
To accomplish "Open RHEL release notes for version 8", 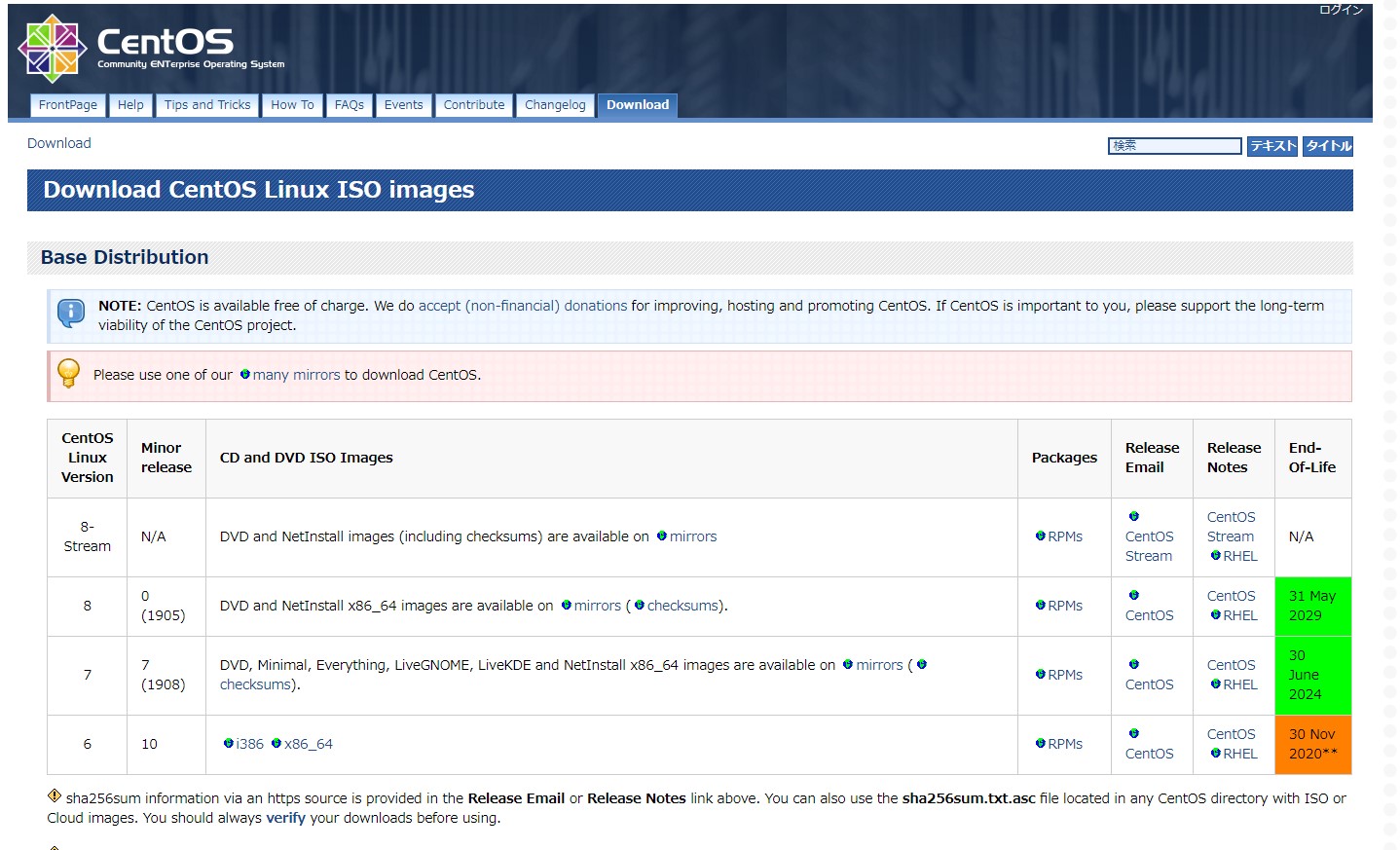I will click(x=1240, y=615).
